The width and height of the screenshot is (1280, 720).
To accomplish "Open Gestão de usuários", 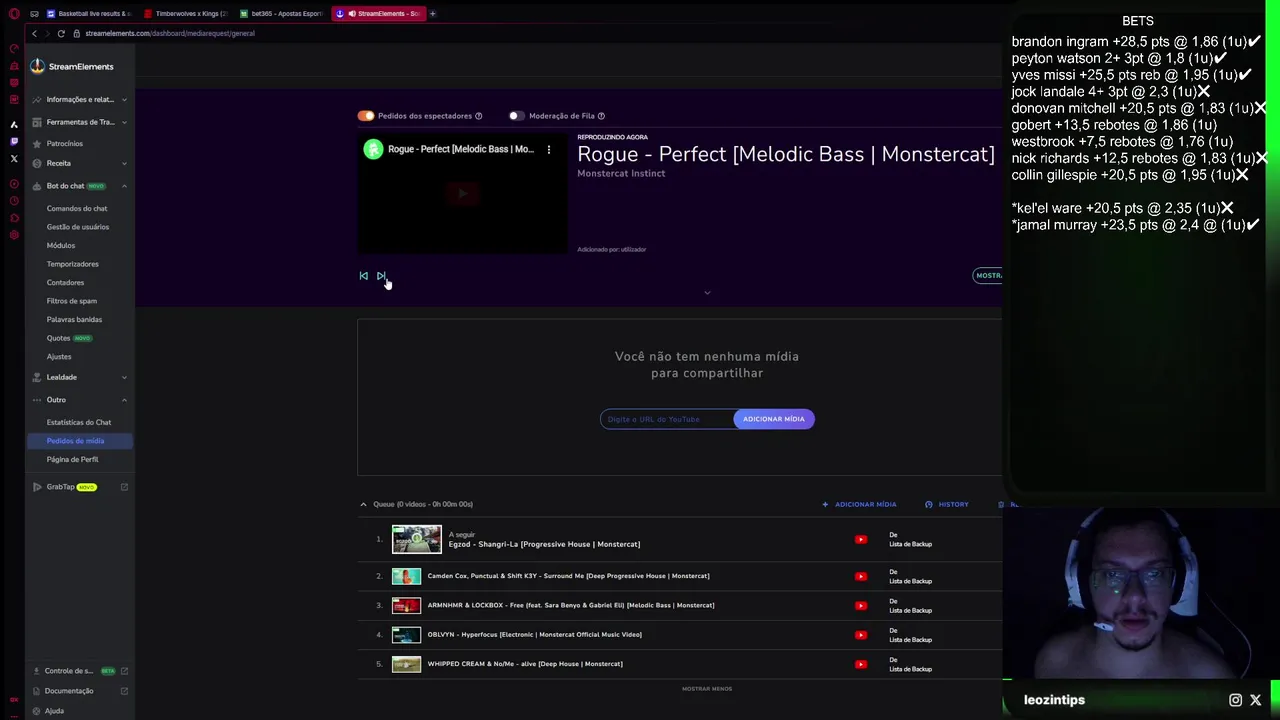I will pyautogui.click(x=78, y=227).
